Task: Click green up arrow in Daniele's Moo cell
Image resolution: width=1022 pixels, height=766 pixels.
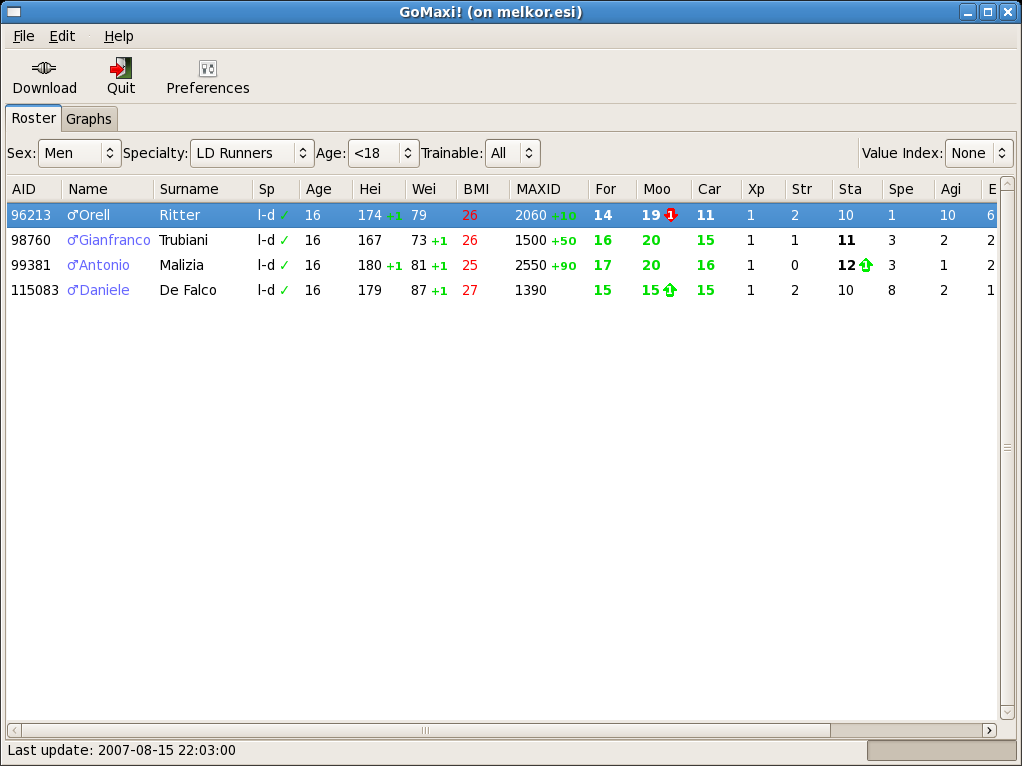Action: coord(669,290)
